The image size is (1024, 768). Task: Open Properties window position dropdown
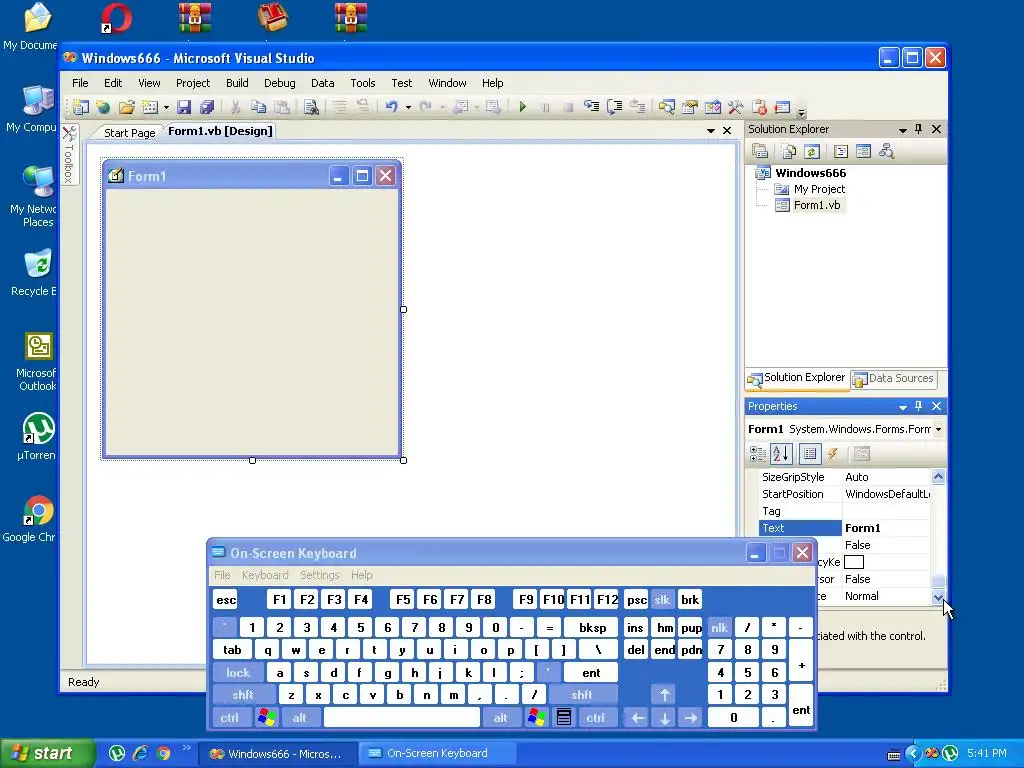(903, 407)
